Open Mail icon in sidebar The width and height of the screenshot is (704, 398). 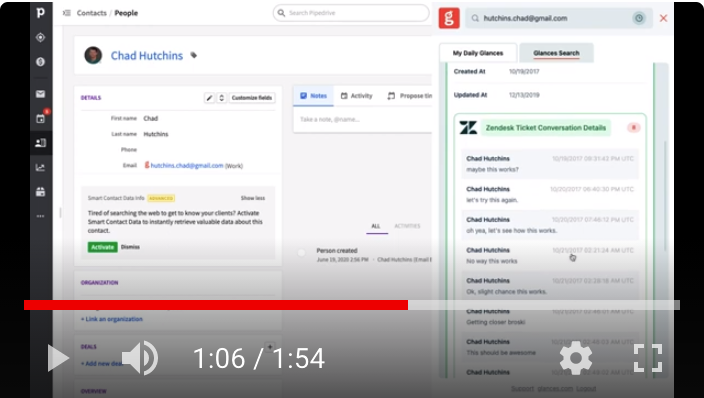pos(40,94)
